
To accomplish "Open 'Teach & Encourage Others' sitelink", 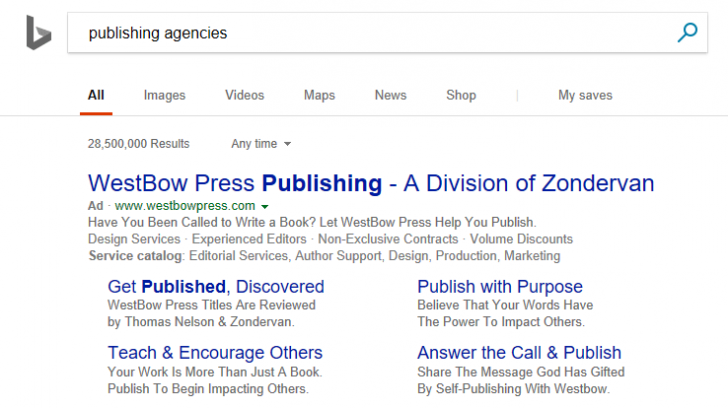I will (215, 353).
